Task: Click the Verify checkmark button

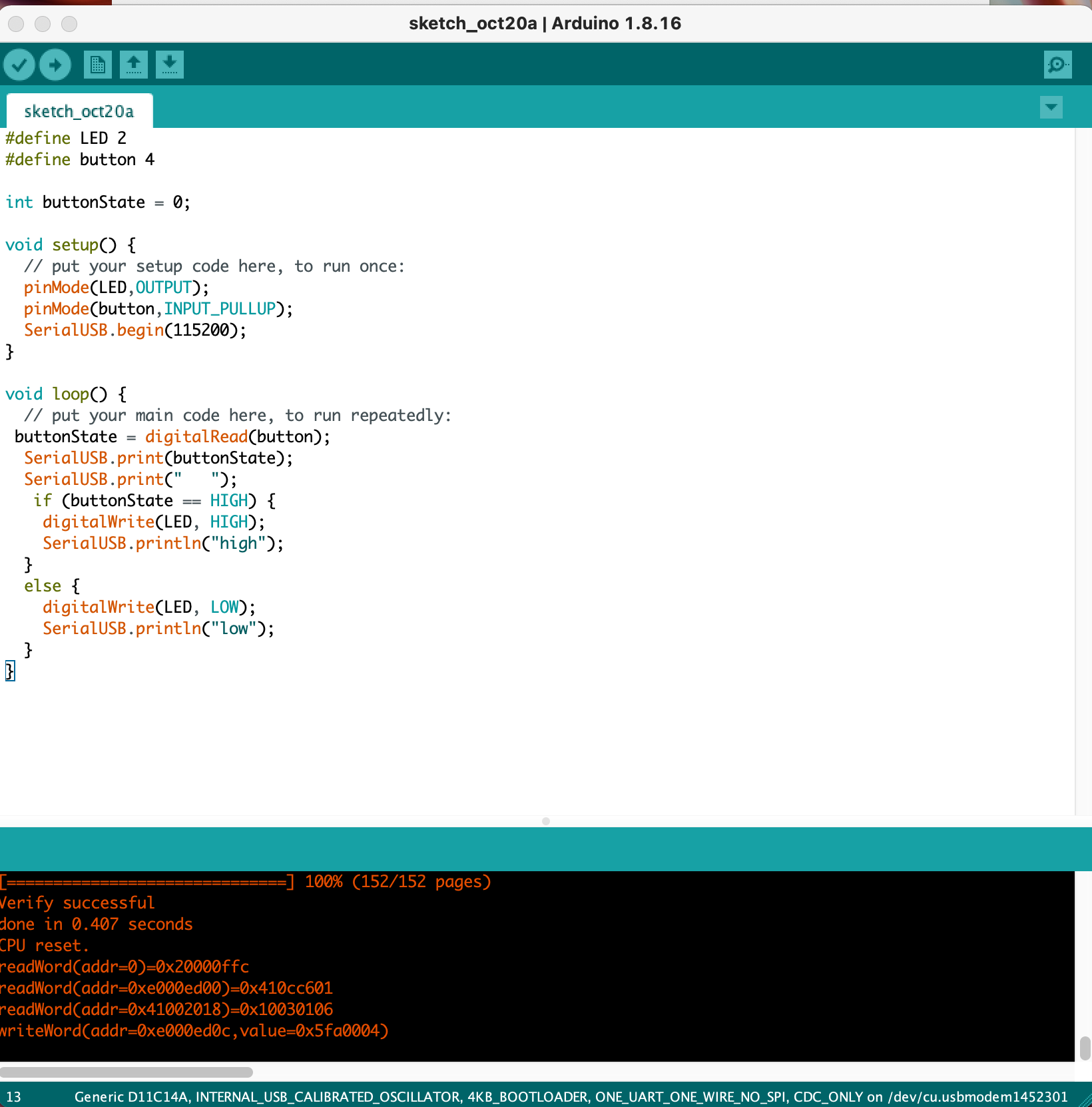Action: click(x=19, y=65)
